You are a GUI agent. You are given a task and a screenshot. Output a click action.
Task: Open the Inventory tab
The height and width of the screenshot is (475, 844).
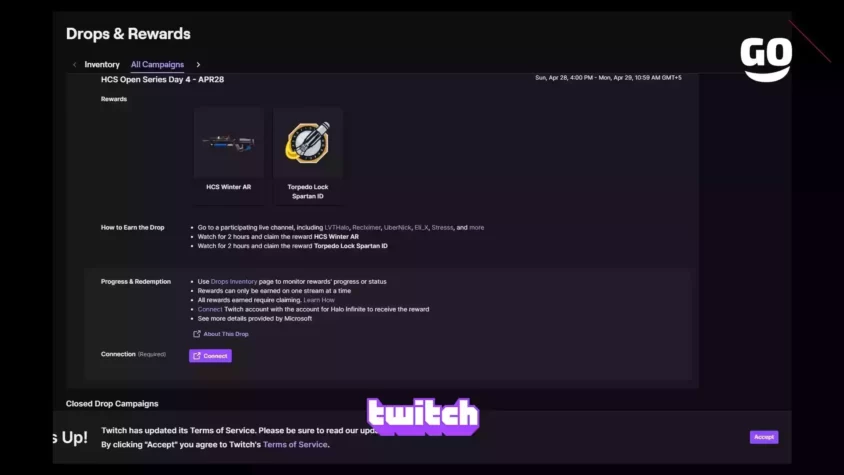pyautogui.click(x=102, y=65)
